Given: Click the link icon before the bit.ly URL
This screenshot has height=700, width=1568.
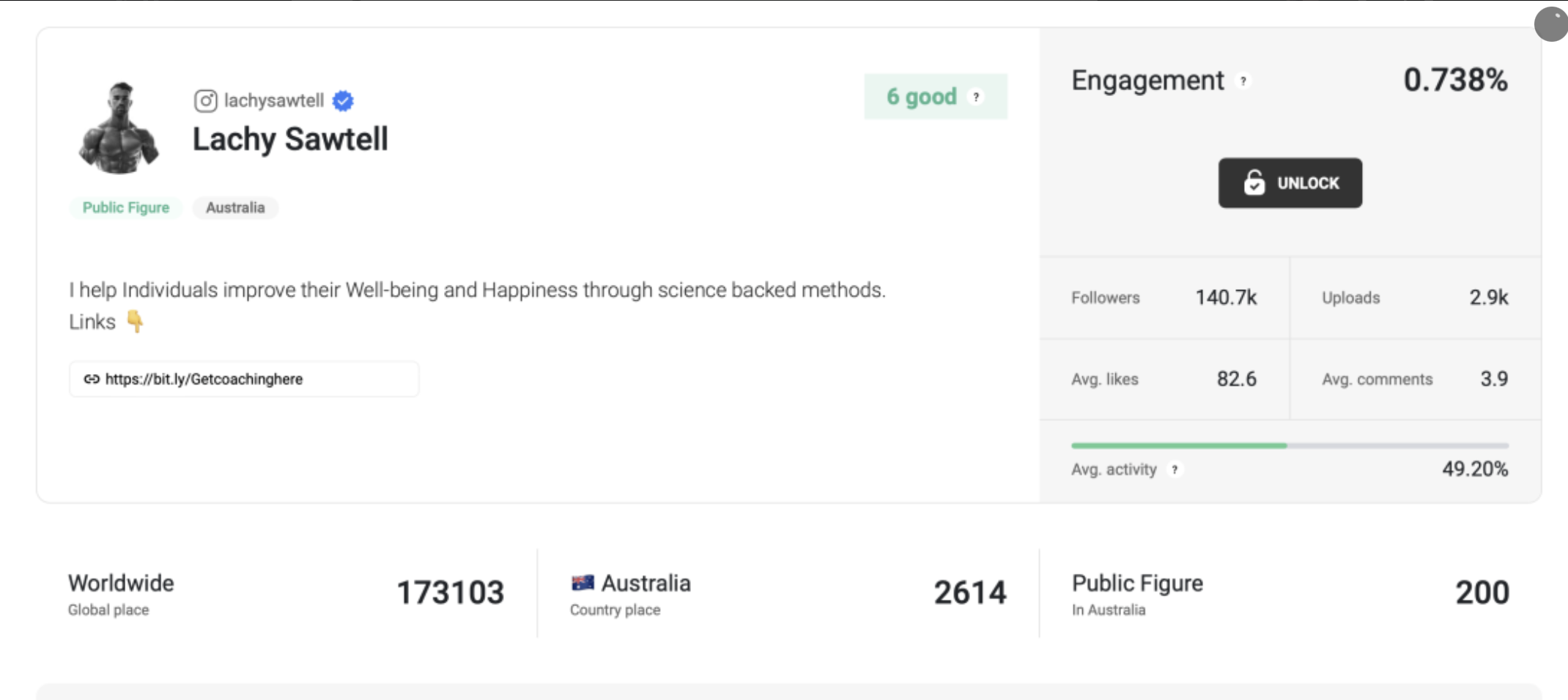Looking at the screenshot, I should point(91,379).
